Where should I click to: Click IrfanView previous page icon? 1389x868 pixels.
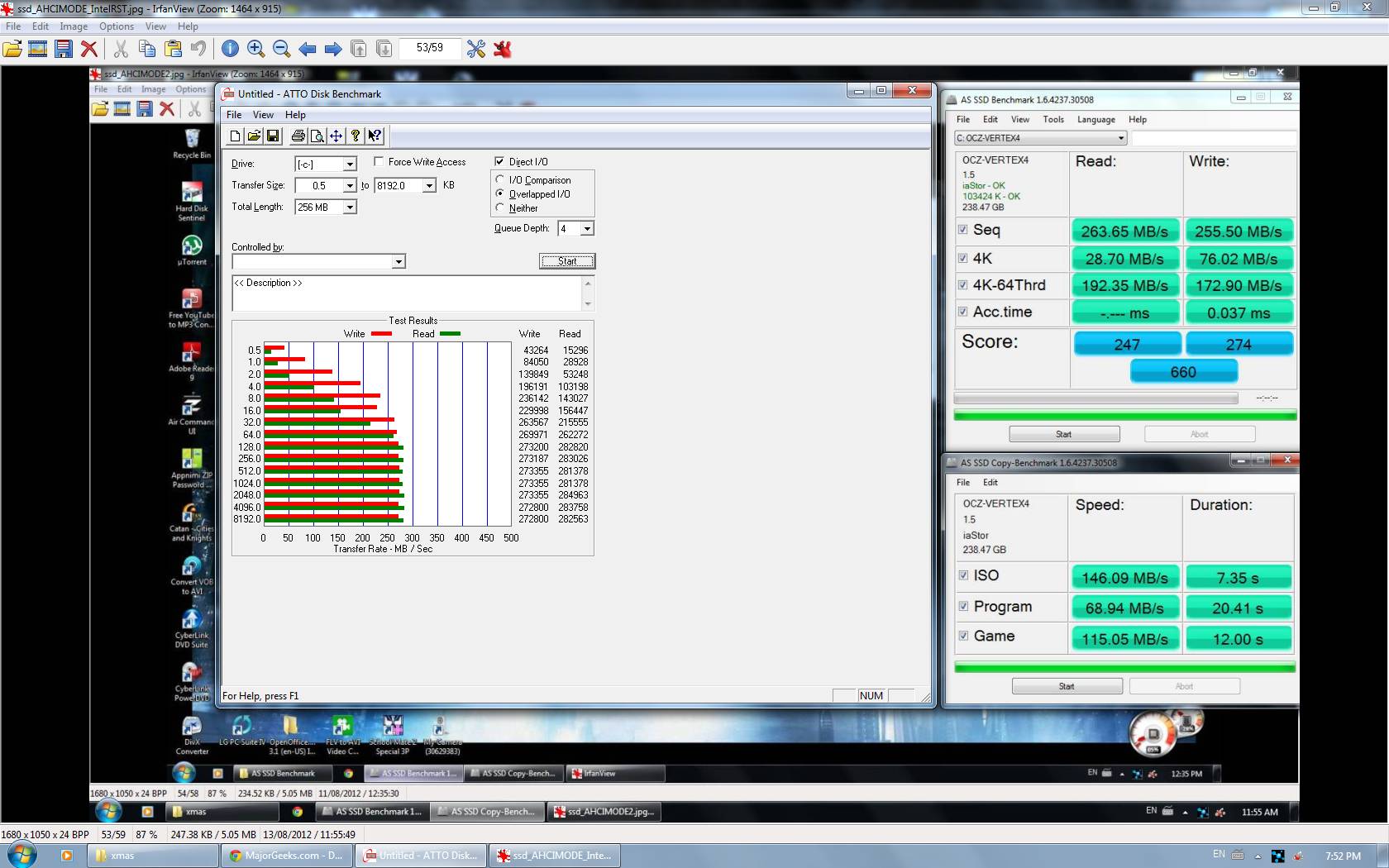point(359,49)
